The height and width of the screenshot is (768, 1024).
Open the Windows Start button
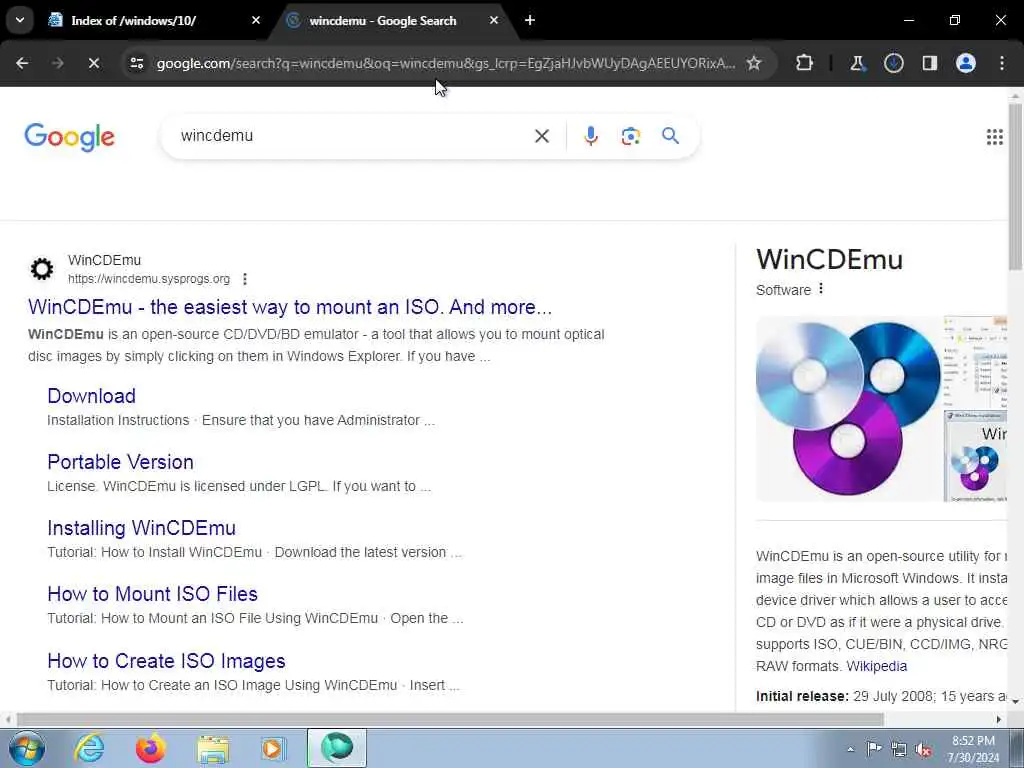[27, 748]
